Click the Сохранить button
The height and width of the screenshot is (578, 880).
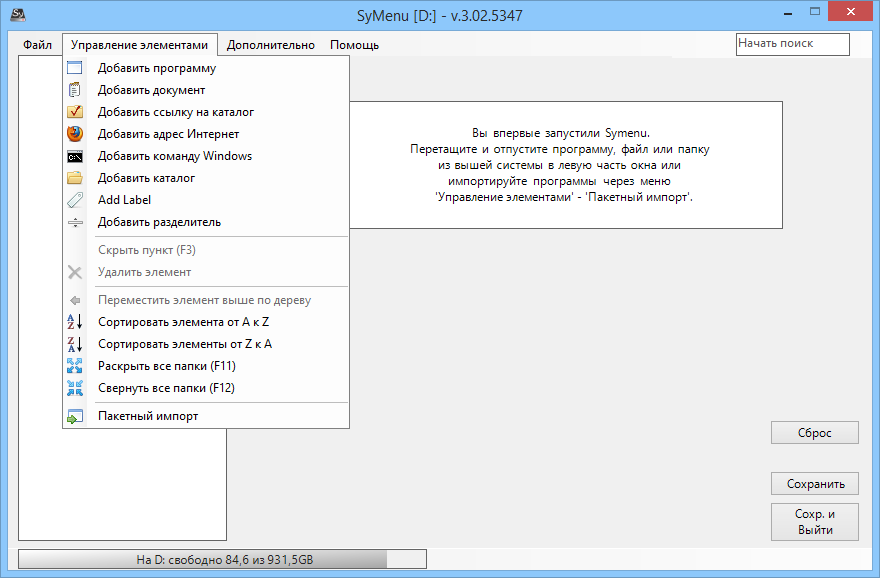814,484
